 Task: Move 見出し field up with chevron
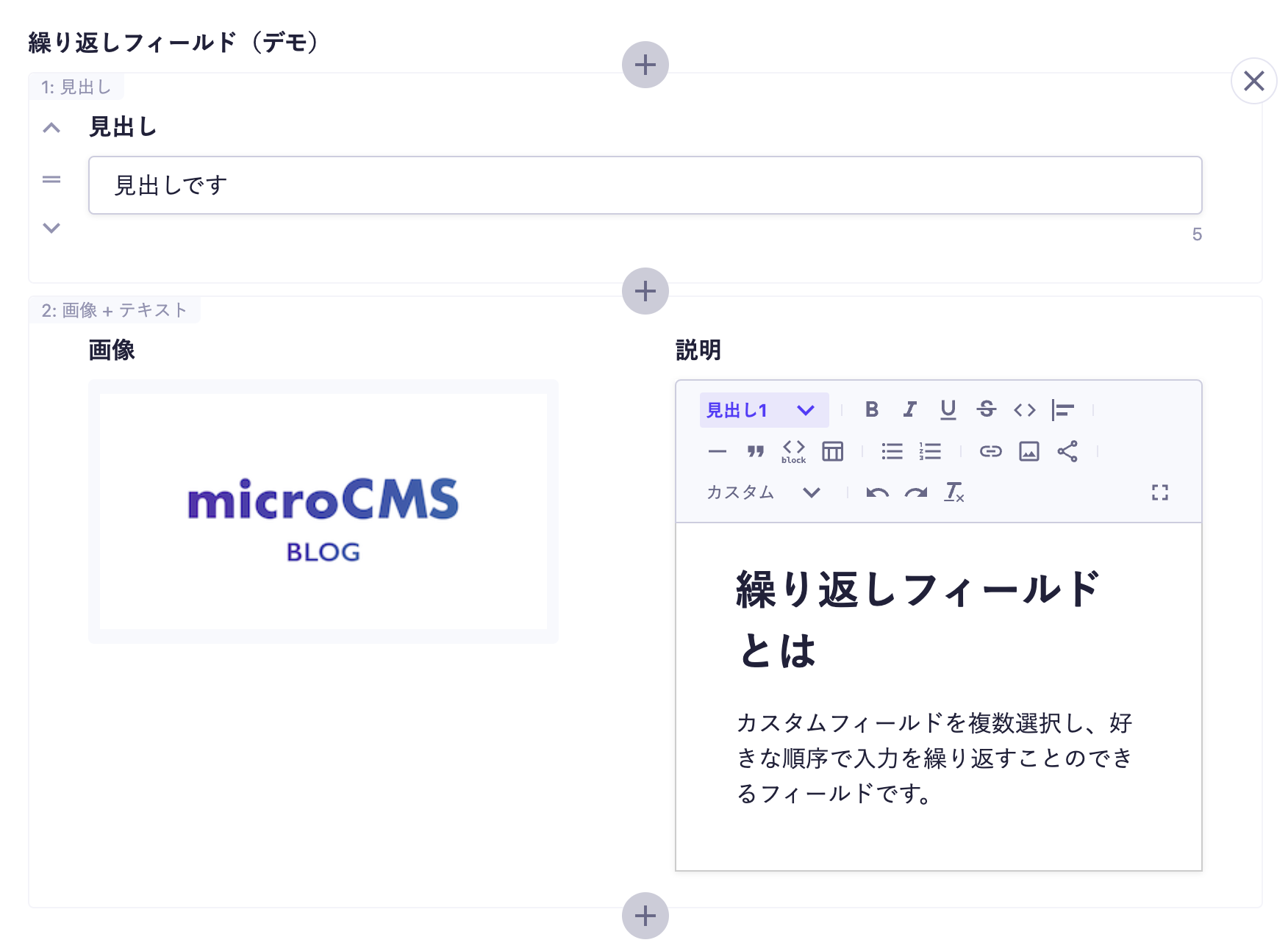tap(51, 128)
